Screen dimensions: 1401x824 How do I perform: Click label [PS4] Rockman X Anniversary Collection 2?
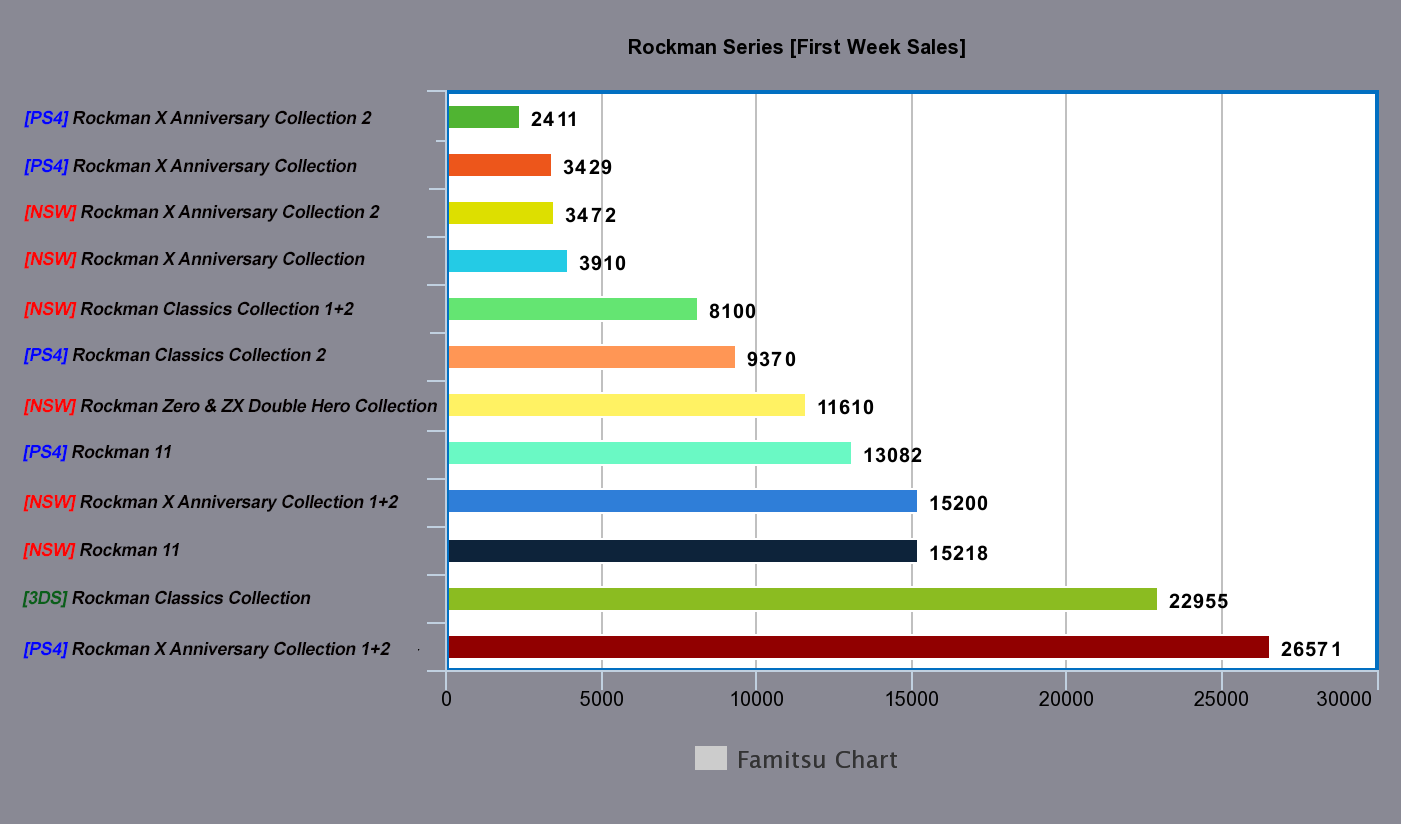[x=198, y=118]
